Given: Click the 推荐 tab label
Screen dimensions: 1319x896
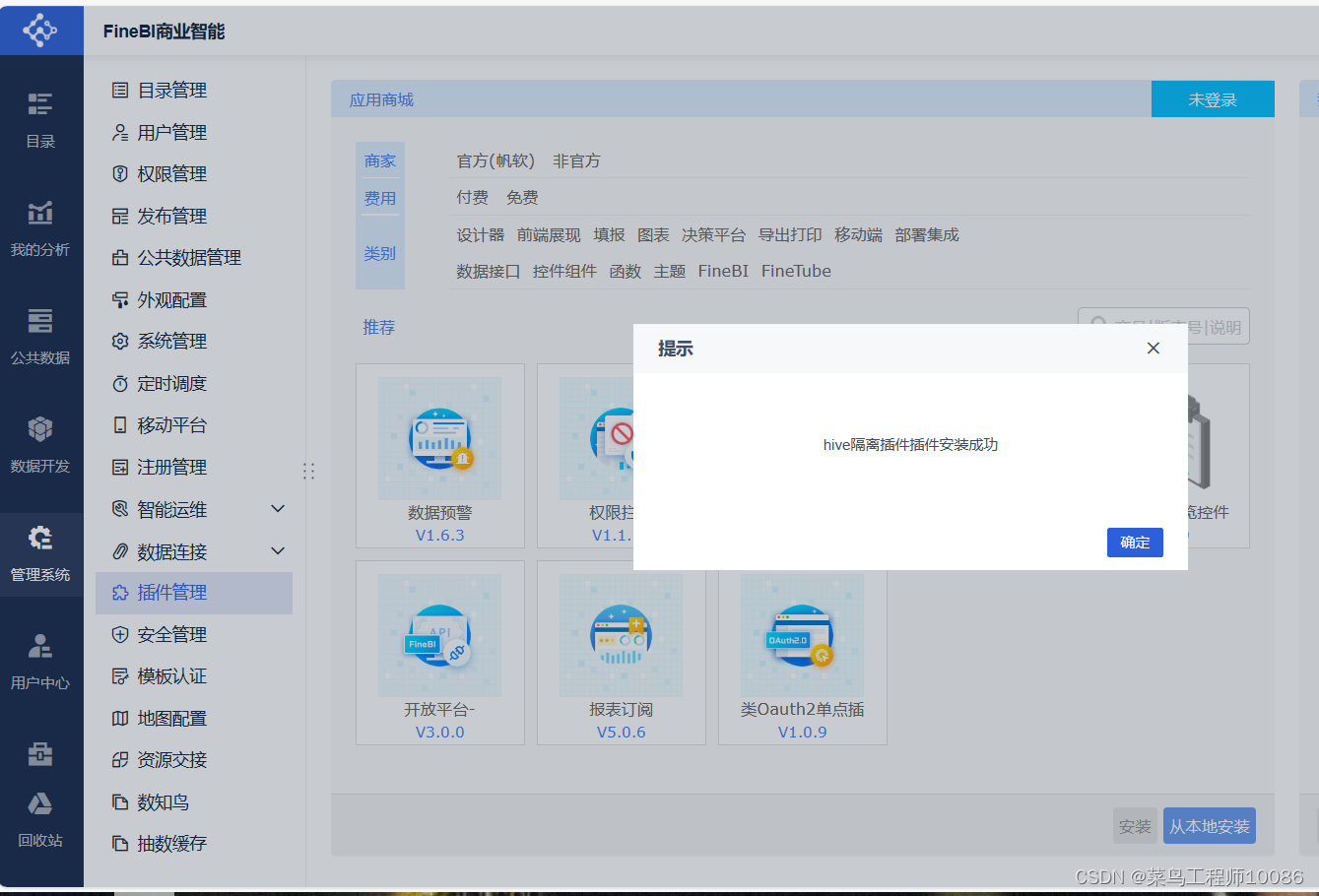Looking at the screenshot, I should (x=378, y=327).
